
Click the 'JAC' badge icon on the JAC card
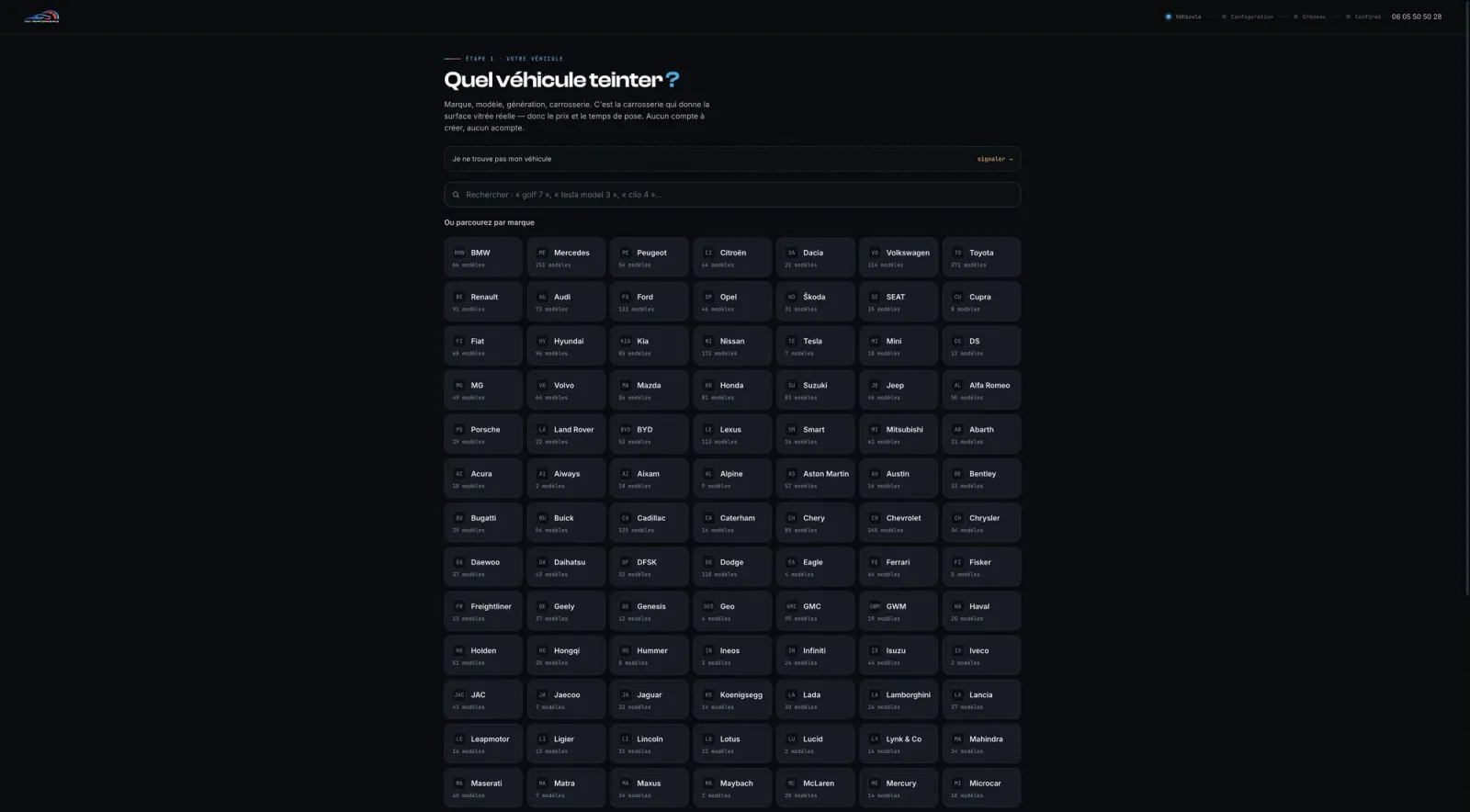coord(459,695)
